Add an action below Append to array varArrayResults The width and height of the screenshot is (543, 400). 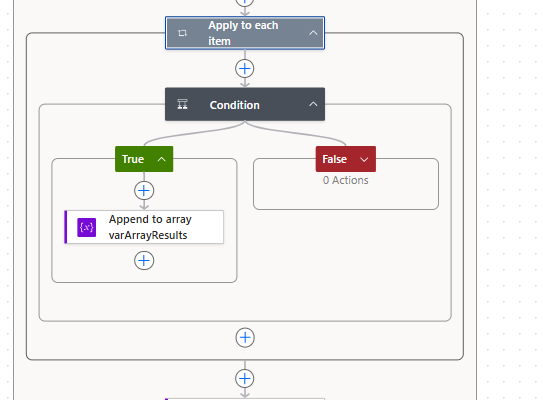[x=144, y=260]
